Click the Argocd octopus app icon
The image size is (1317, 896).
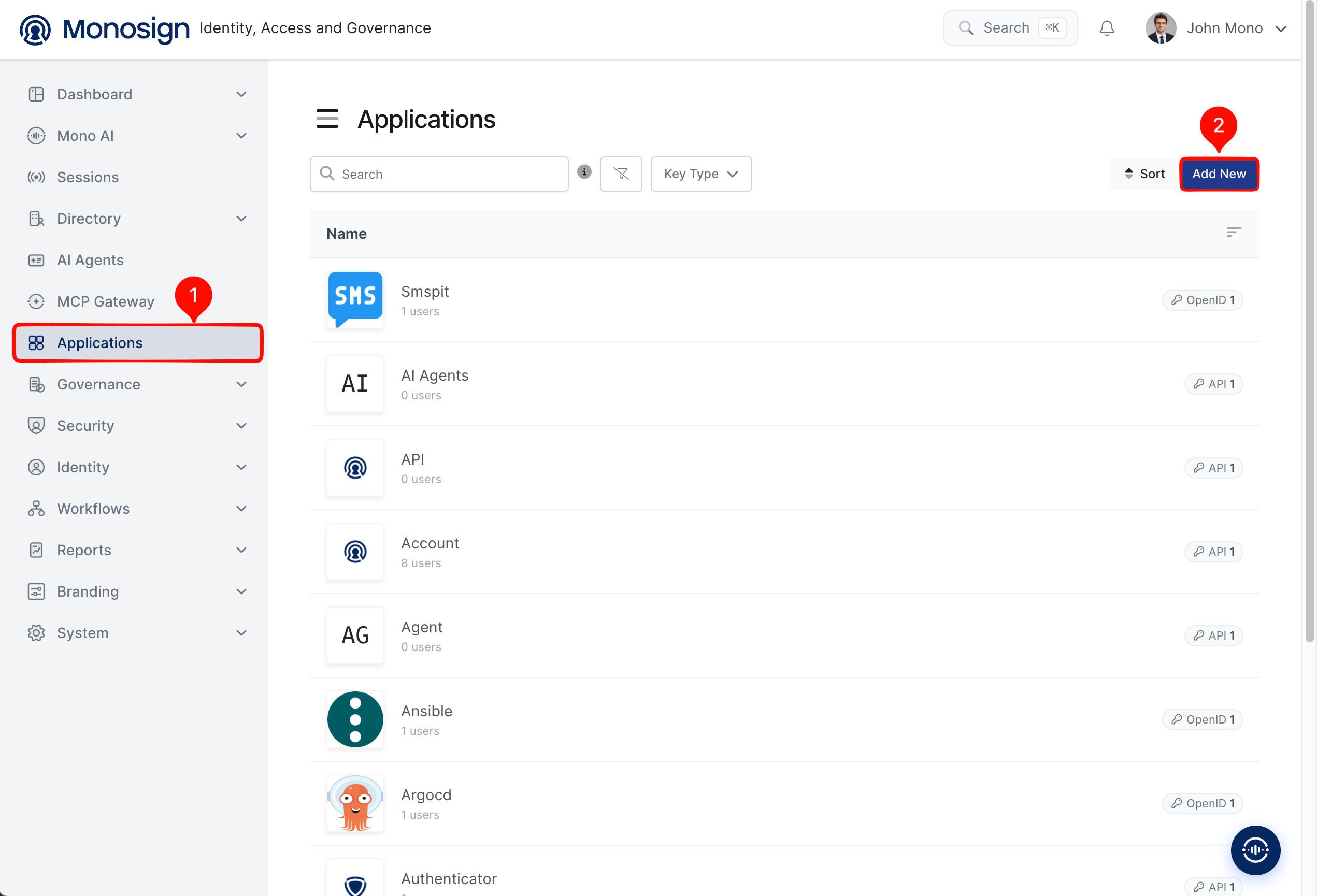point(355,803)
